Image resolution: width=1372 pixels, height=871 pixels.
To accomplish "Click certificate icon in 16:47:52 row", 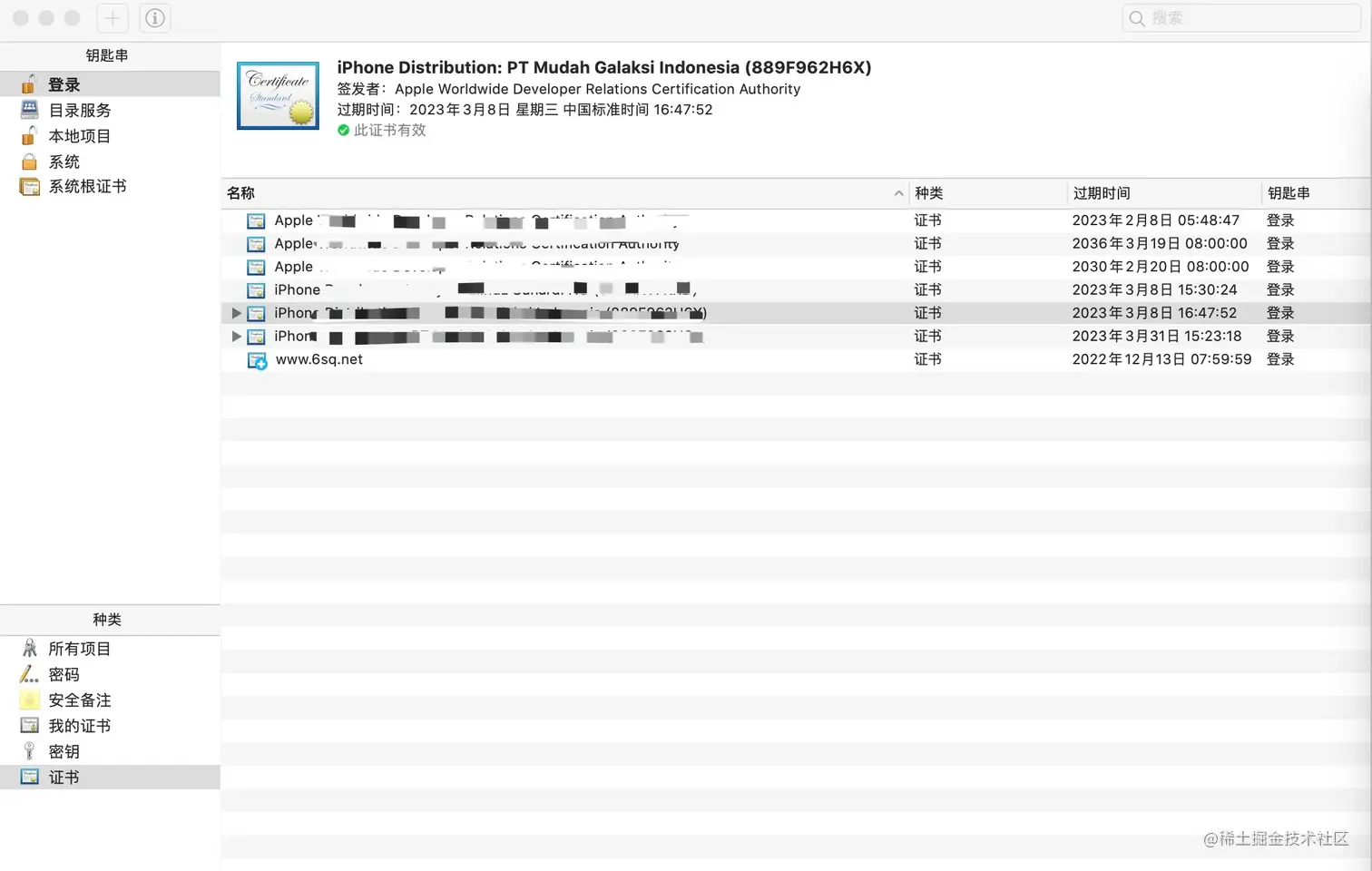I will (x=256, y=313).
